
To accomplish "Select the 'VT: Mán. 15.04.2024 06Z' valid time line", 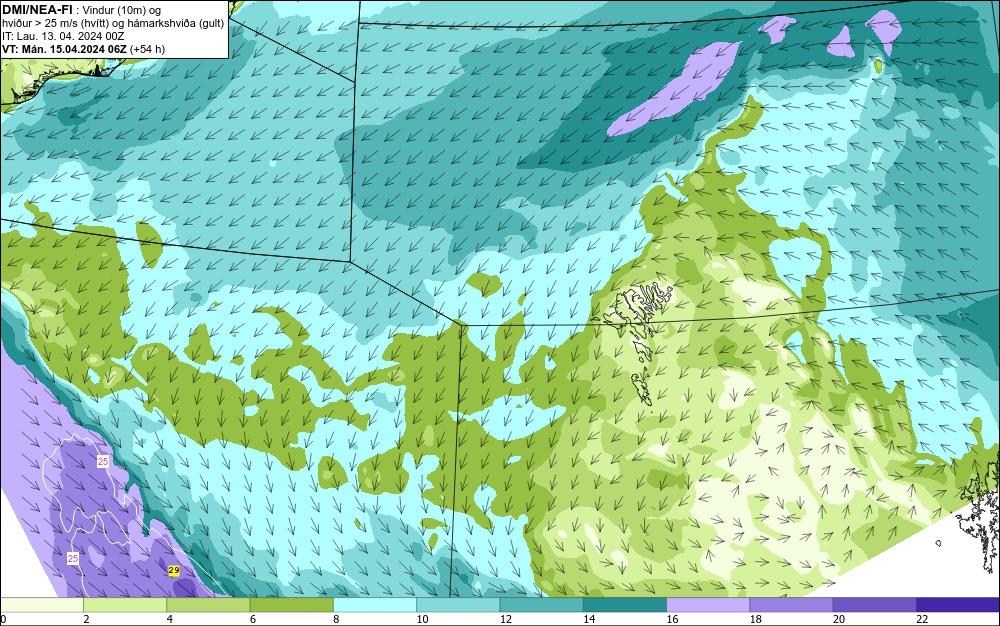I will pyautogui.click(x=64, y=49).
